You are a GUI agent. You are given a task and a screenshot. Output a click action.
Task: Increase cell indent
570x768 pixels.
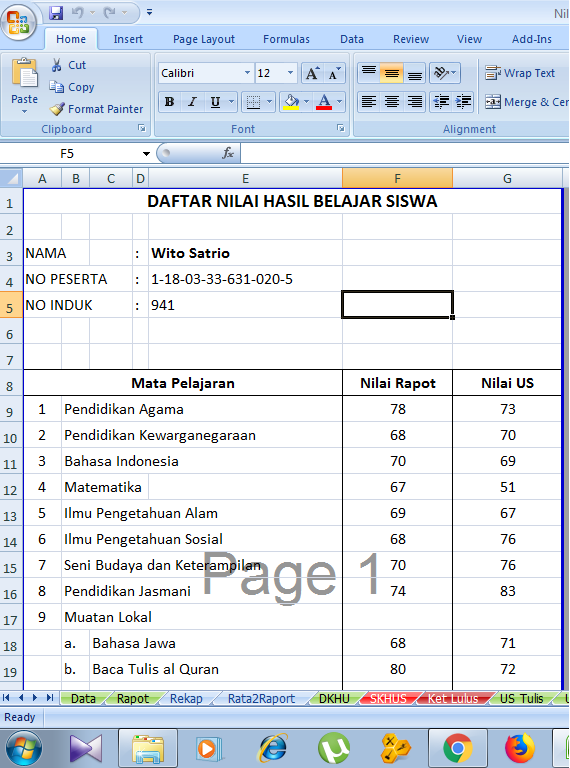tap(463, 102)
